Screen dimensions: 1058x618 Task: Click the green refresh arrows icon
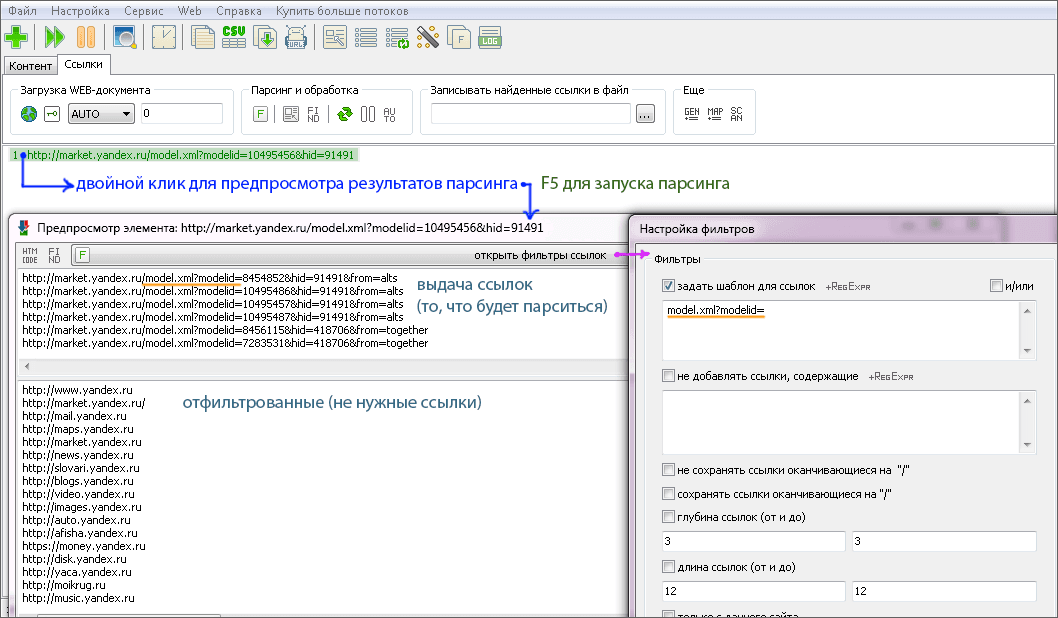coord(345,114)
